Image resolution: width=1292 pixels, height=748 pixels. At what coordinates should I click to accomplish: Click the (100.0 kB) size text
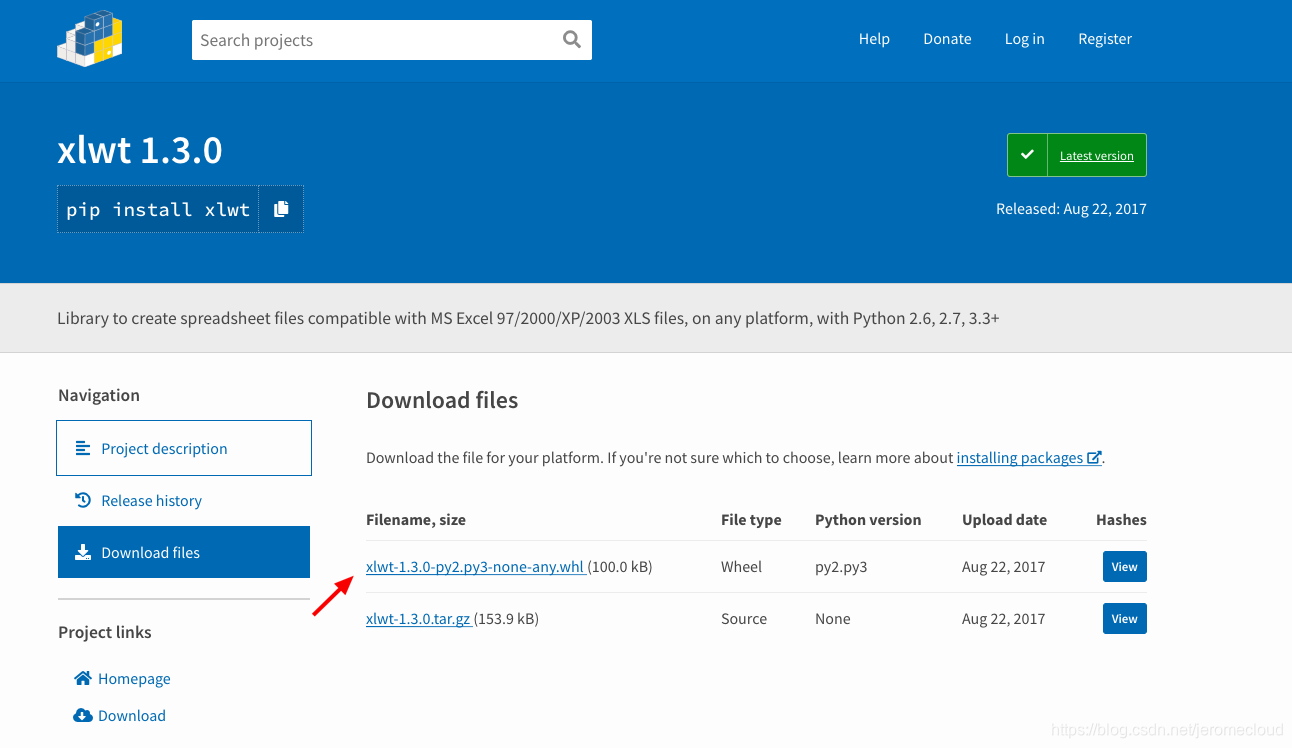tap(620, 567)
